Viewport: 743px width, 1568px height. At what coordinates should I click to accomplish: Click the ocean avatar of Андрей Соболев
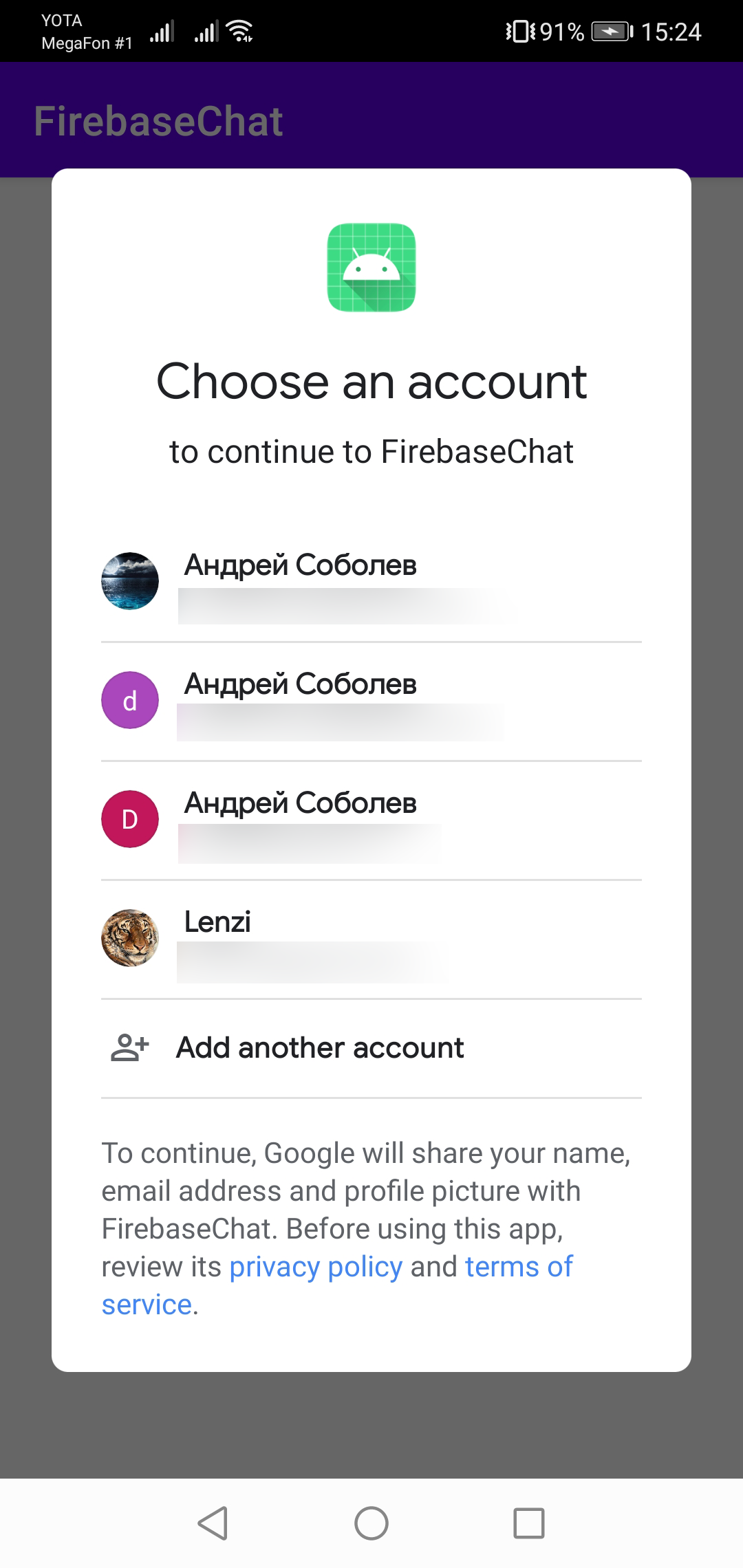coord(130,580)
